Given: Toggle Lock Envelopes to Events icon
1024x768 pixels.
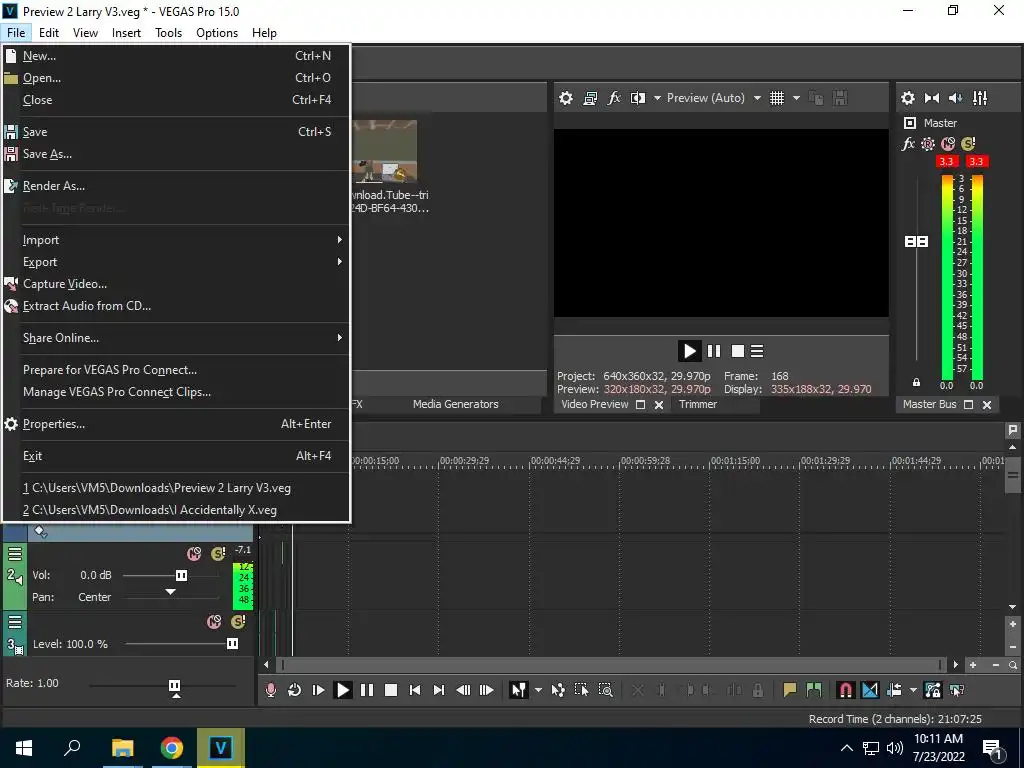Looking at the screenshot, I should [933, 690].
